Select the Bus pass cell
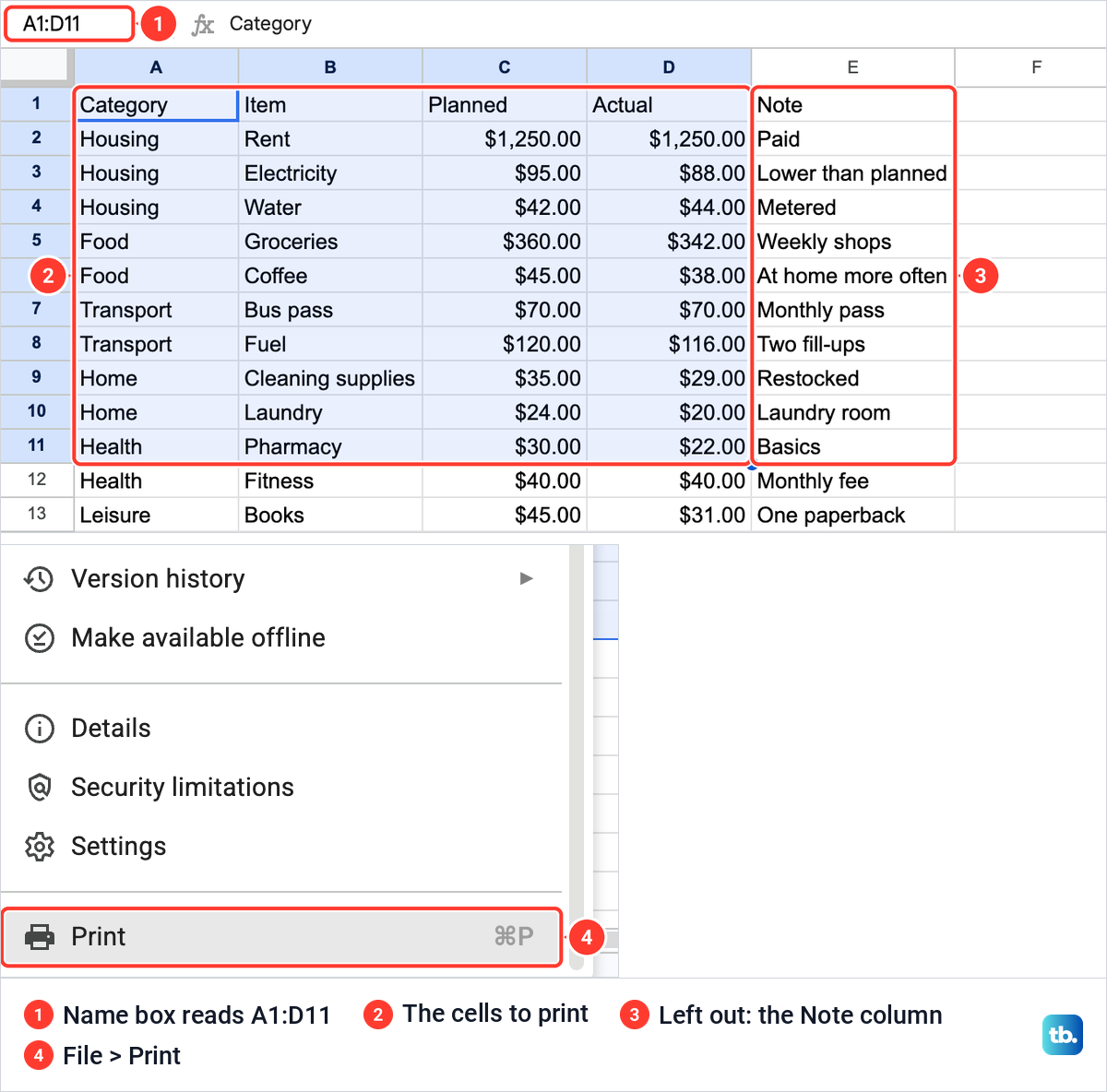Image resolution: width=1107 pixels, height=1092 pixels. click(330, 309)
